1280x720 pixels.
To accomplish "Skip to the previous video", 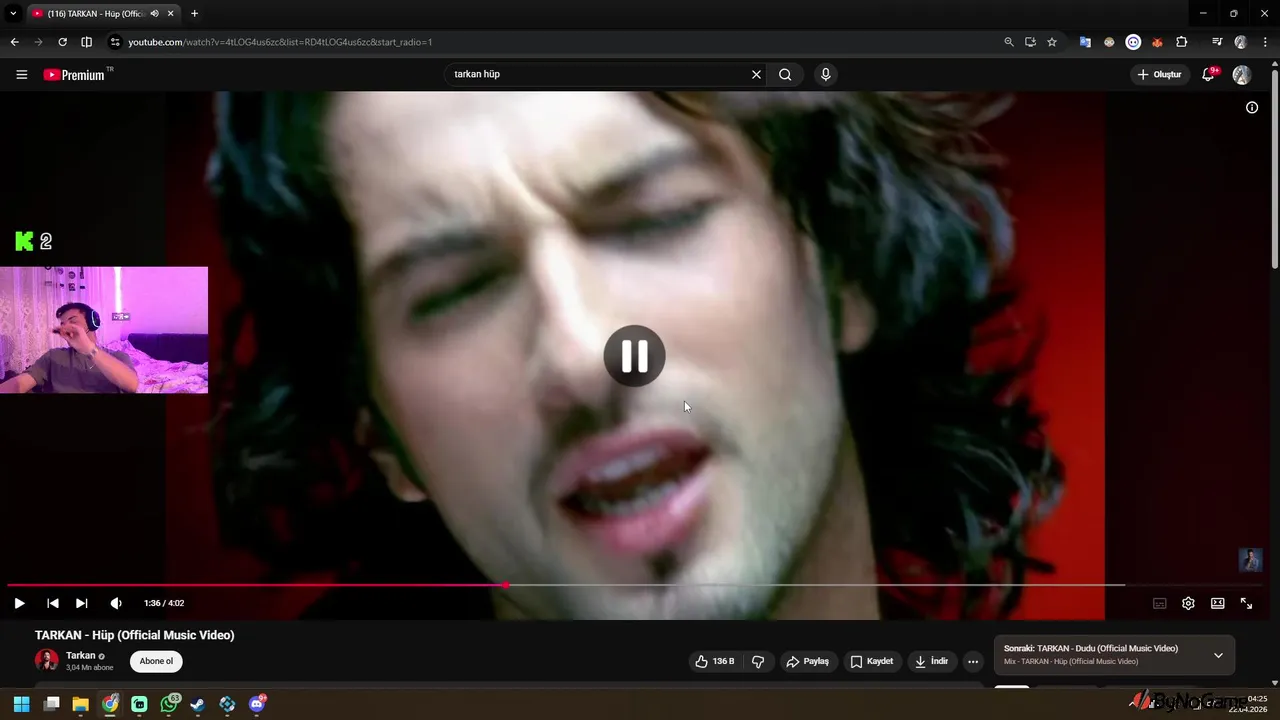I will click(53, 603).
